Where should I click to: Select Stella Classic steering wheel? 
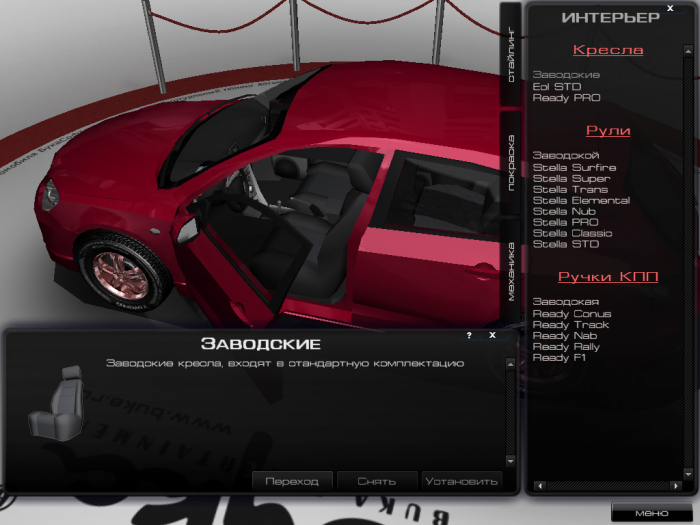572,233
